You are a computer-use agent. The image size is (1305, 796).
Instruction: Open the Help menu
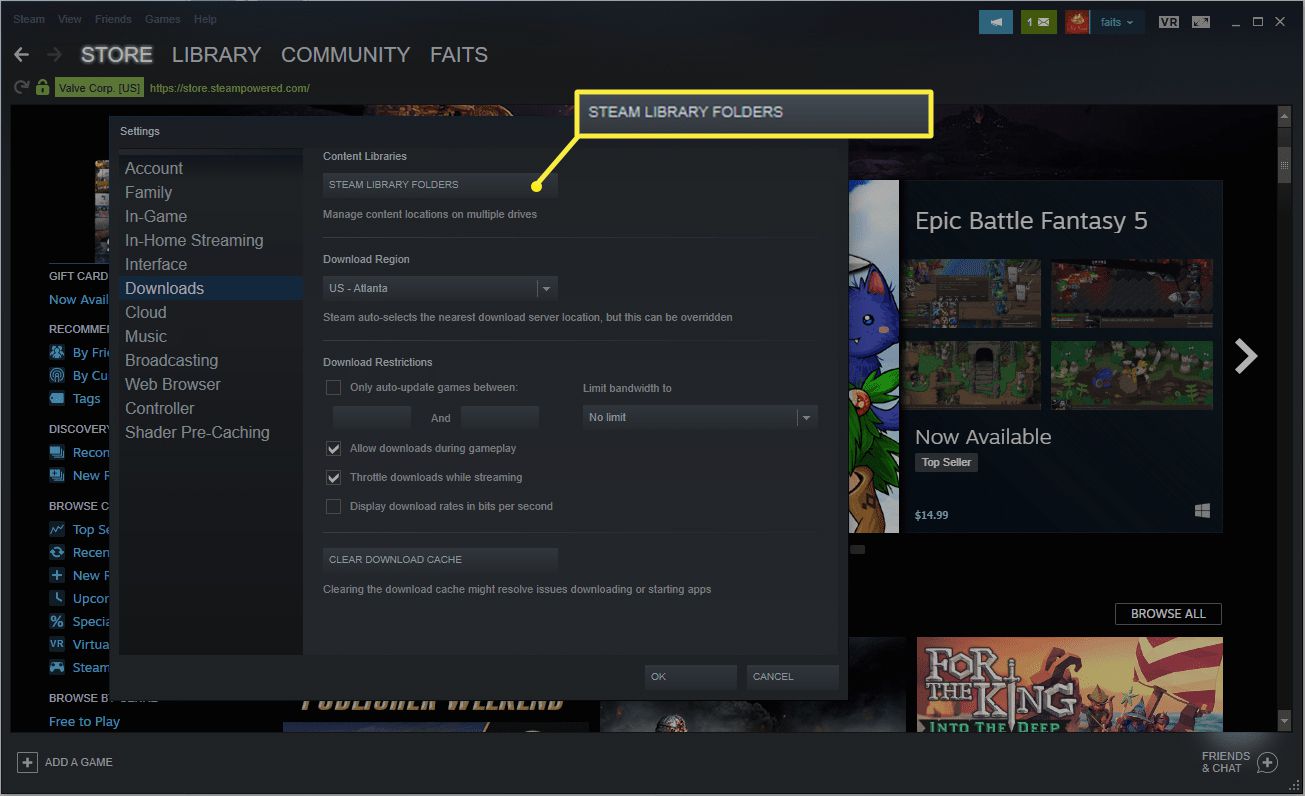click(205, 19)
